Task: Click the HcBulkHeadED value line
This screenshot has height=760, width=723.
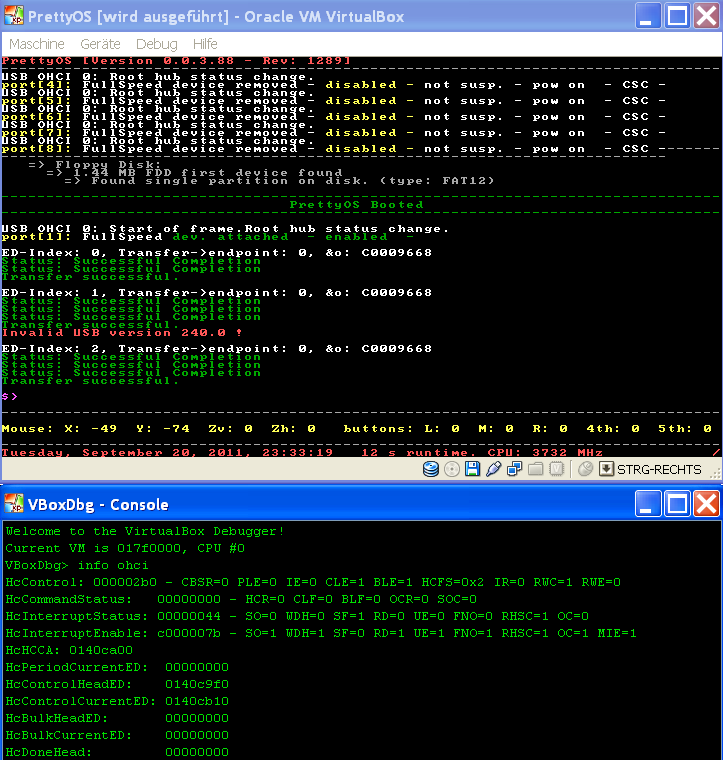Action: (x=117, y=718)
